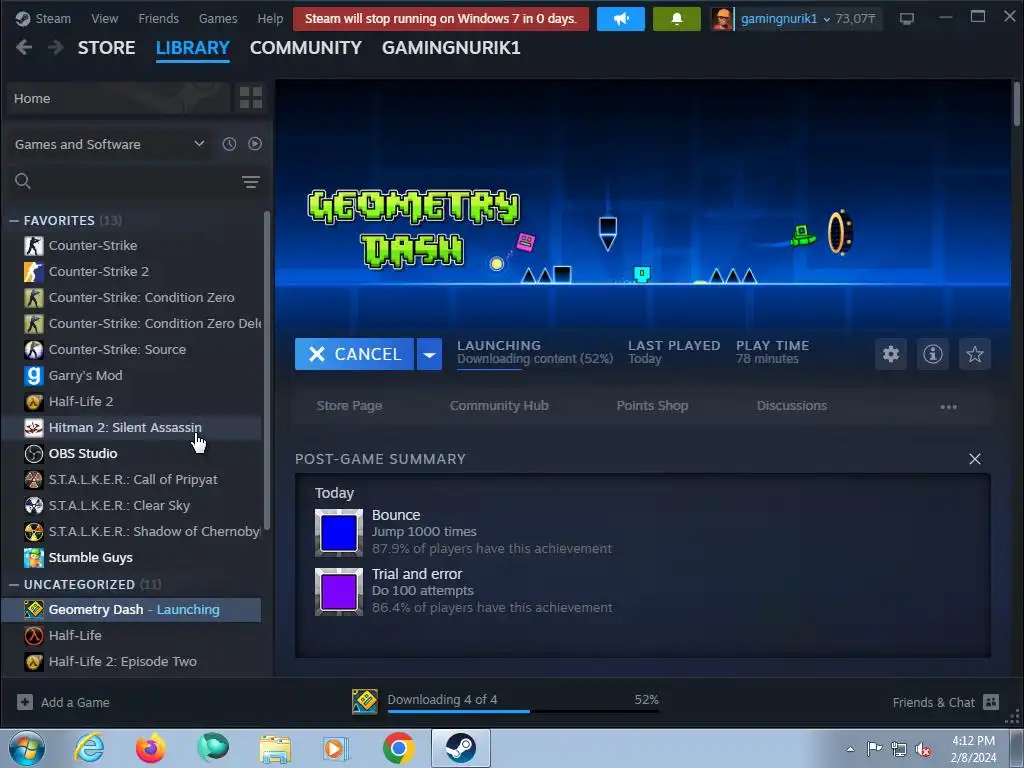
Task: Collapse the UNCATEGORIZED category
Action: (x=14, y=584)
